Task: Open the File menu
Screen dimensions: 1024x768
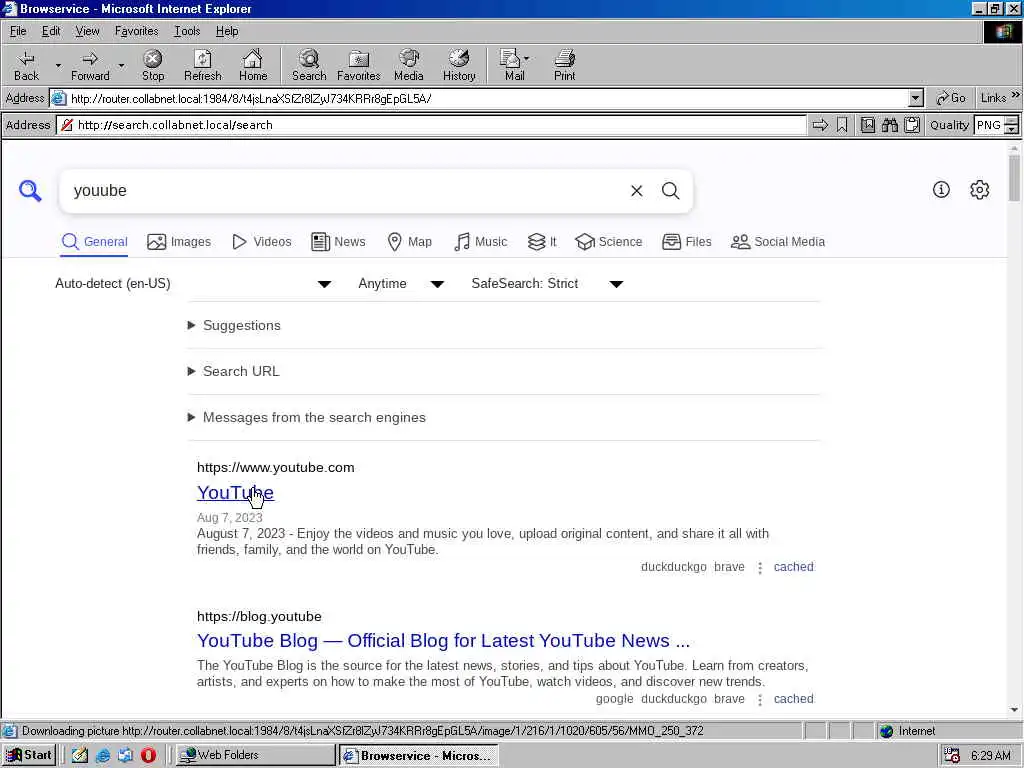Action: [x=18, y=31]
